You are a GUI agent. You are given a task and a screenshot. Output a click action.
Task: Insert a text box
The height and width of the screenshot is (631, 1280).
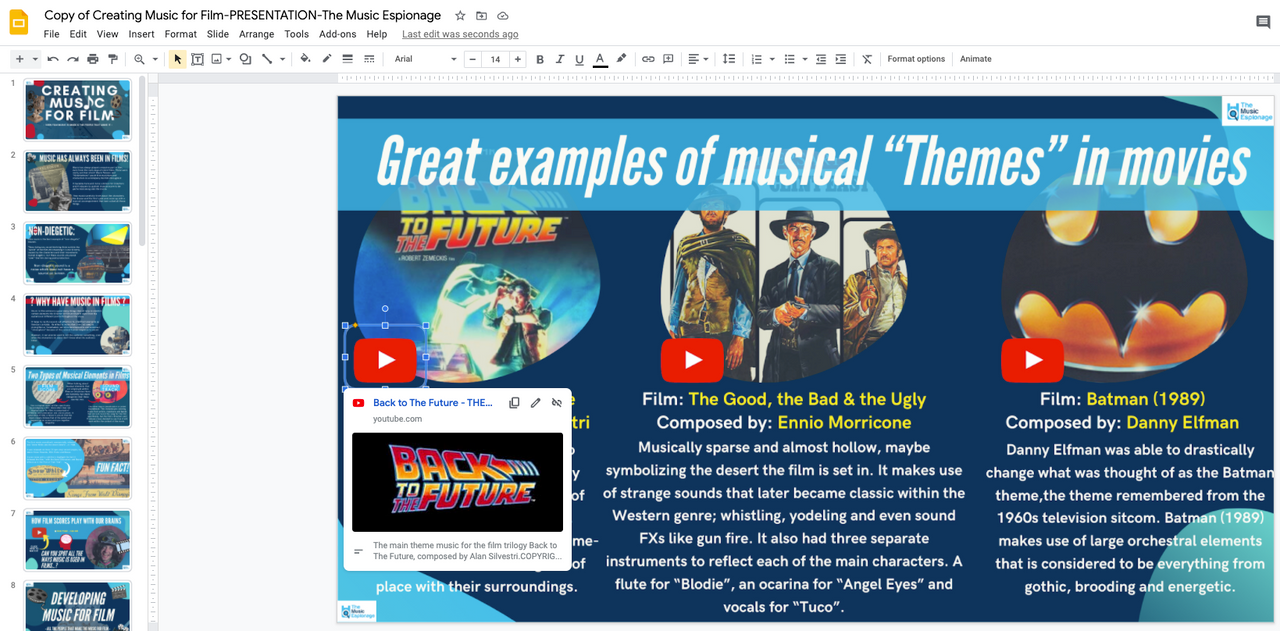click(x=197, y=59)
